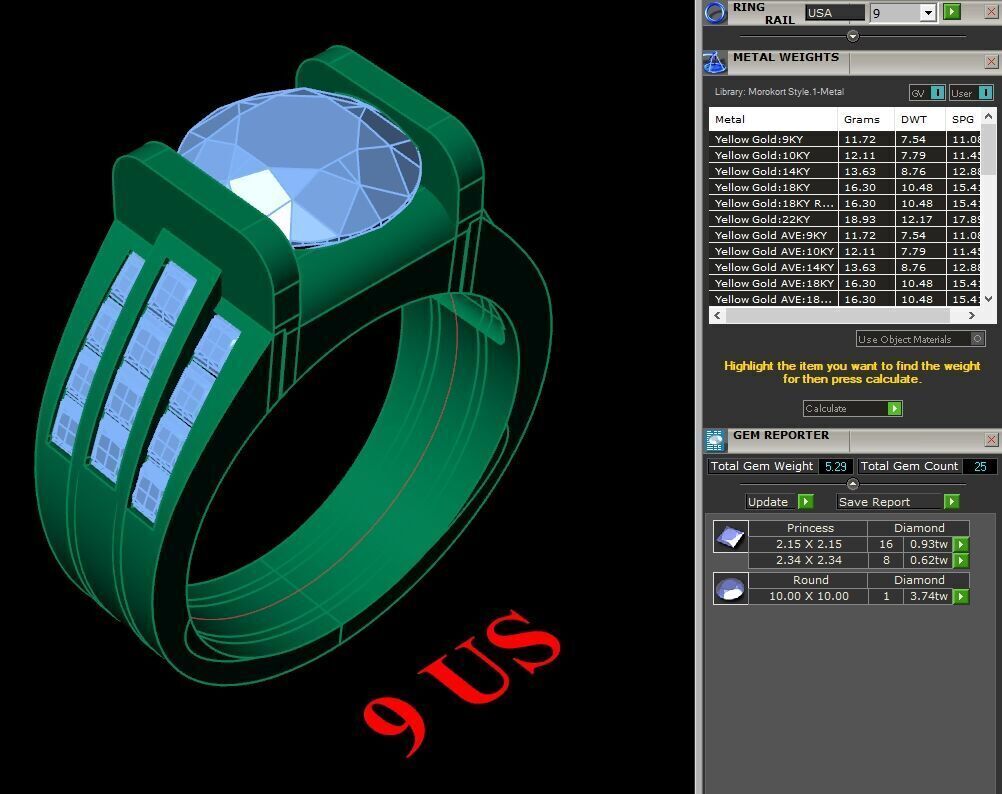Click the 2.34 X 2.34 size cell
This screenshot has width=1002, height=794.
point(808,560)
